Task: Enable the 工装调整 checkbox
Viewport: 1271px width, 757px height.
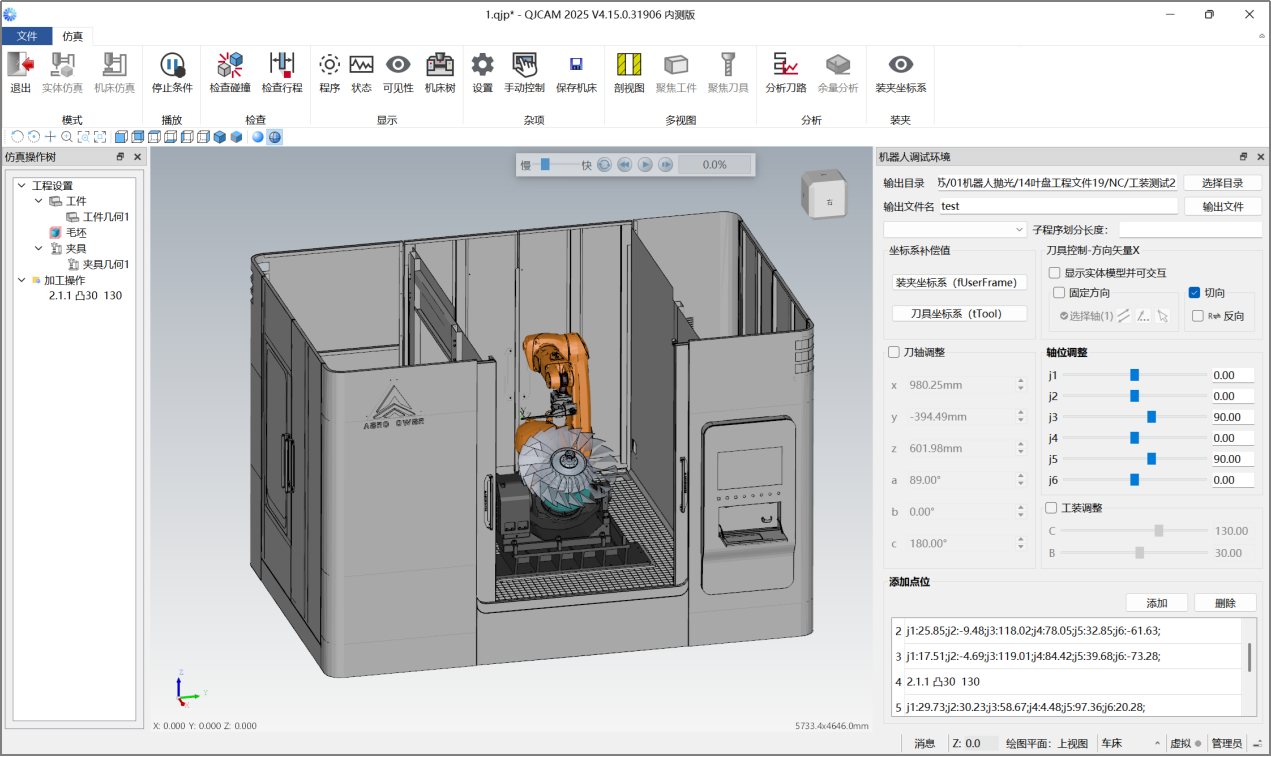Action: (x=1051, y=508)
